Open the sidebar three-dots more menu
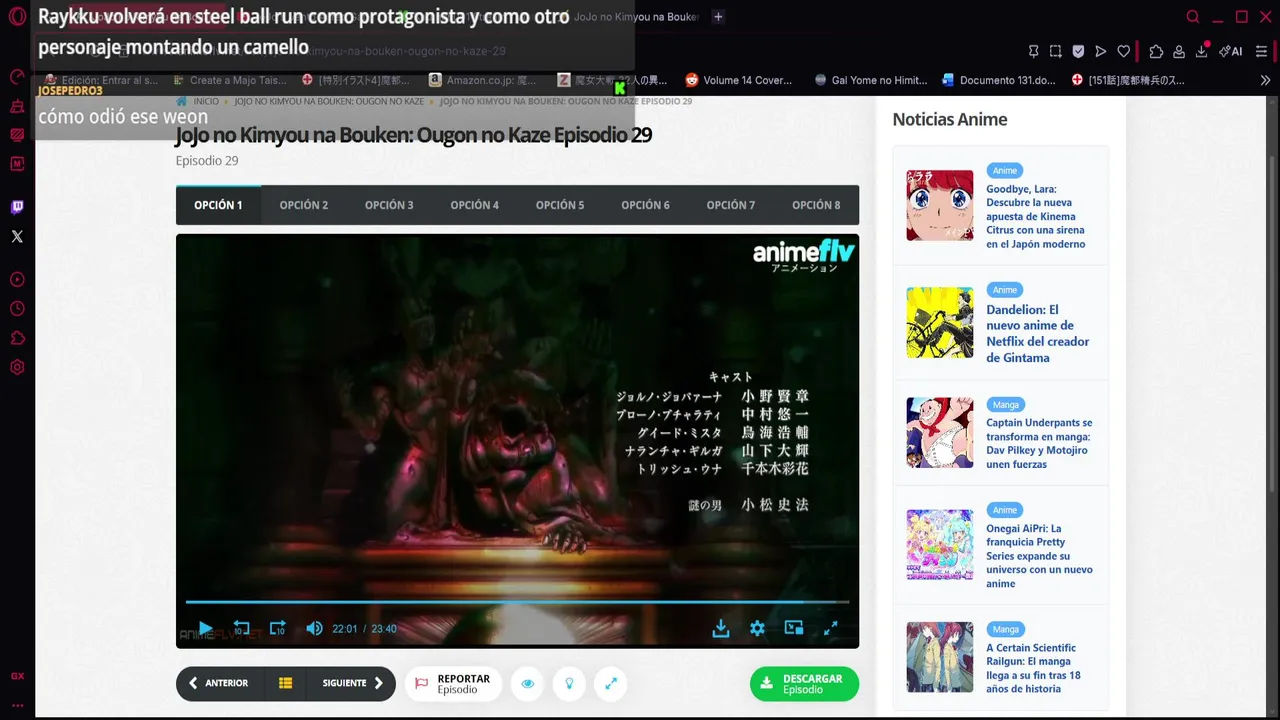This screenshot has height=720, width=1280. (x=17, y=705)
